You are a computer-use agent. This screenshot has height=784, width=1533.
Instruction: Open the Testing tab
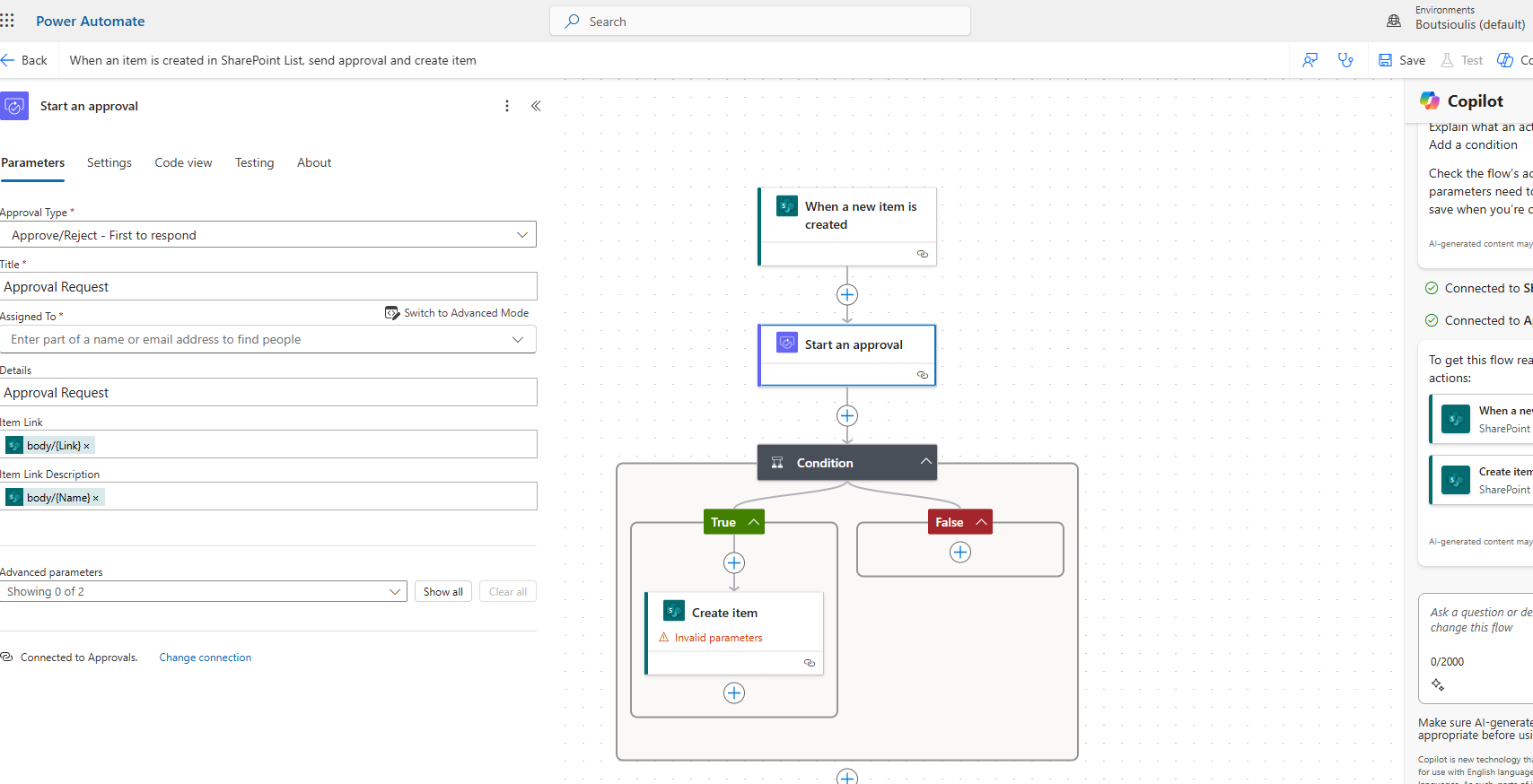255,162
